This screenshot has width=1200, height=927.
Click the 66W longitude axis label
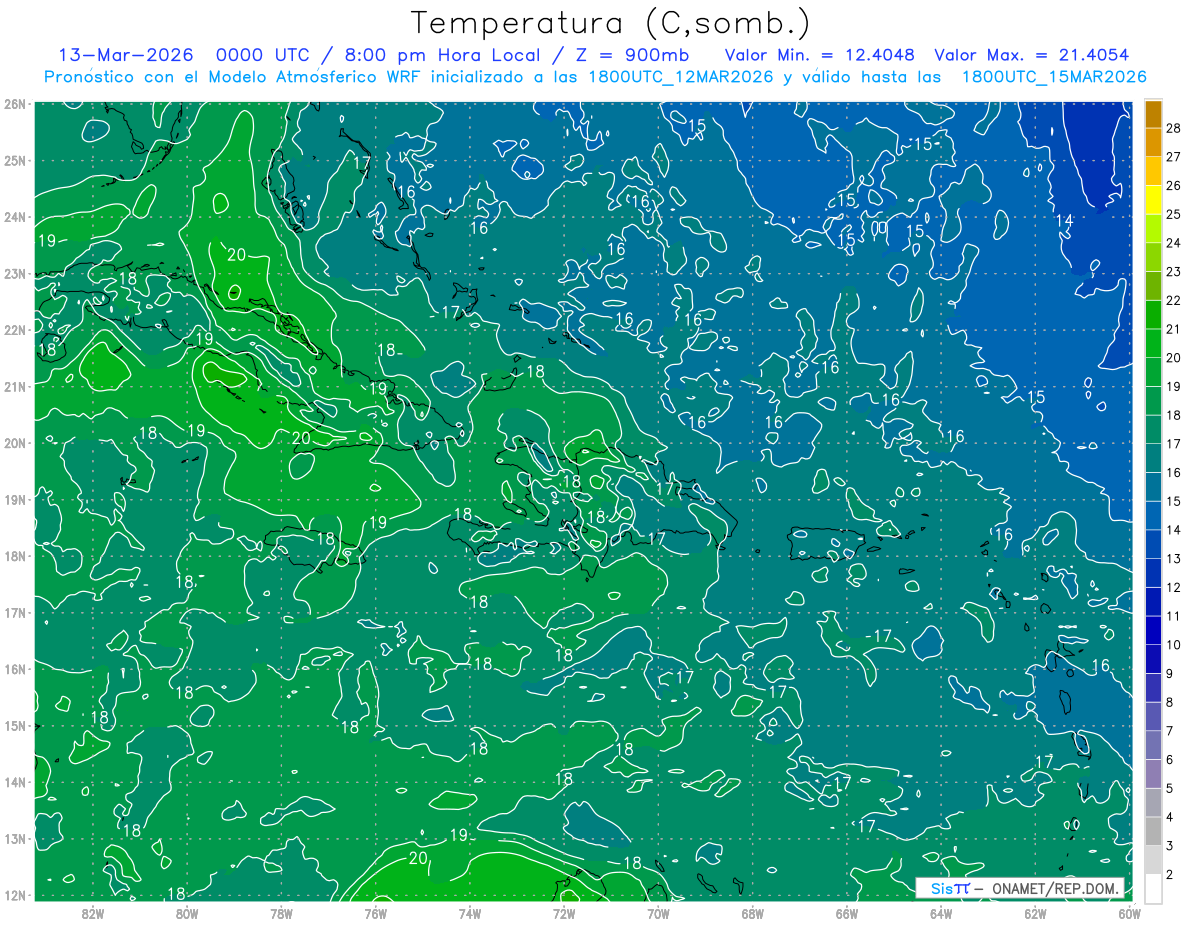[x=846, y=913]
